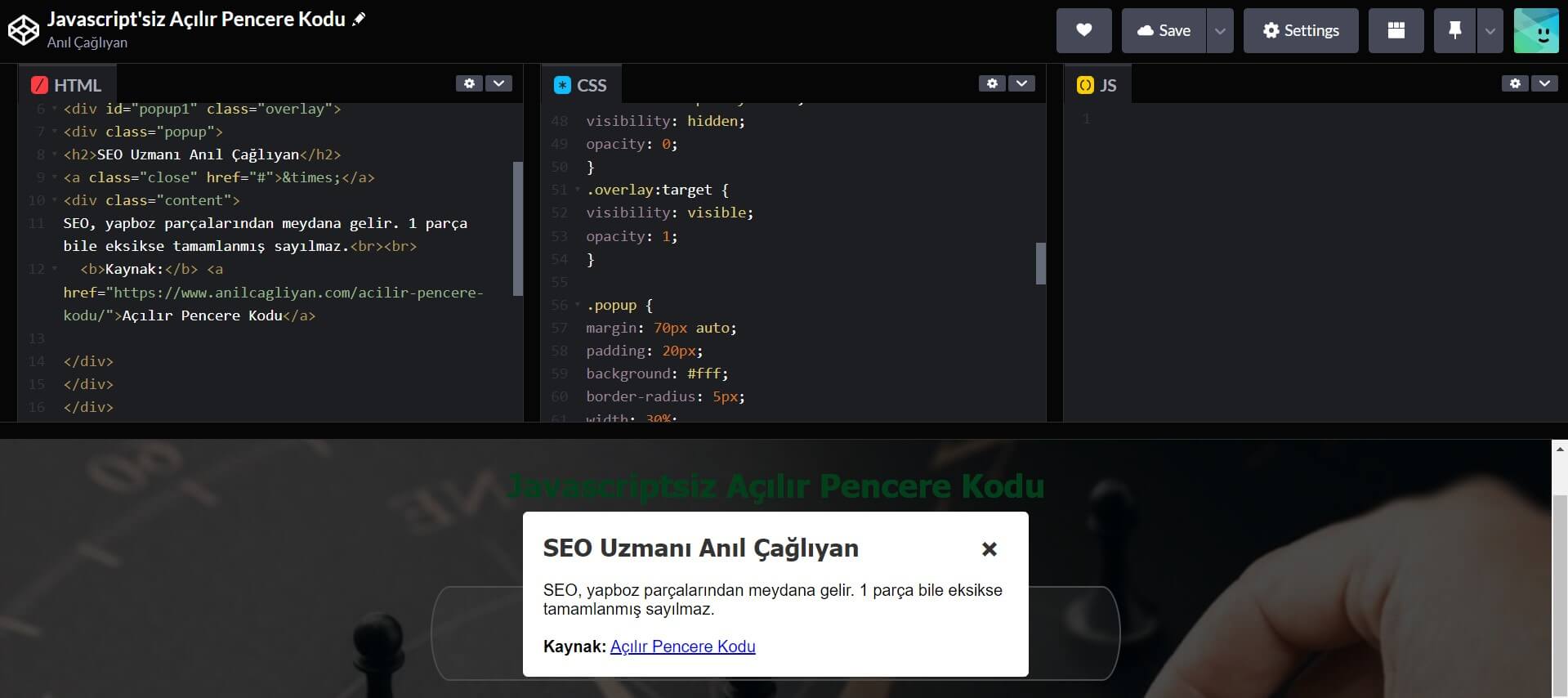Open JS editor settings gear
Image resolution: width=1568 pixels, height=698 pixels.
tap(1515, 83)
